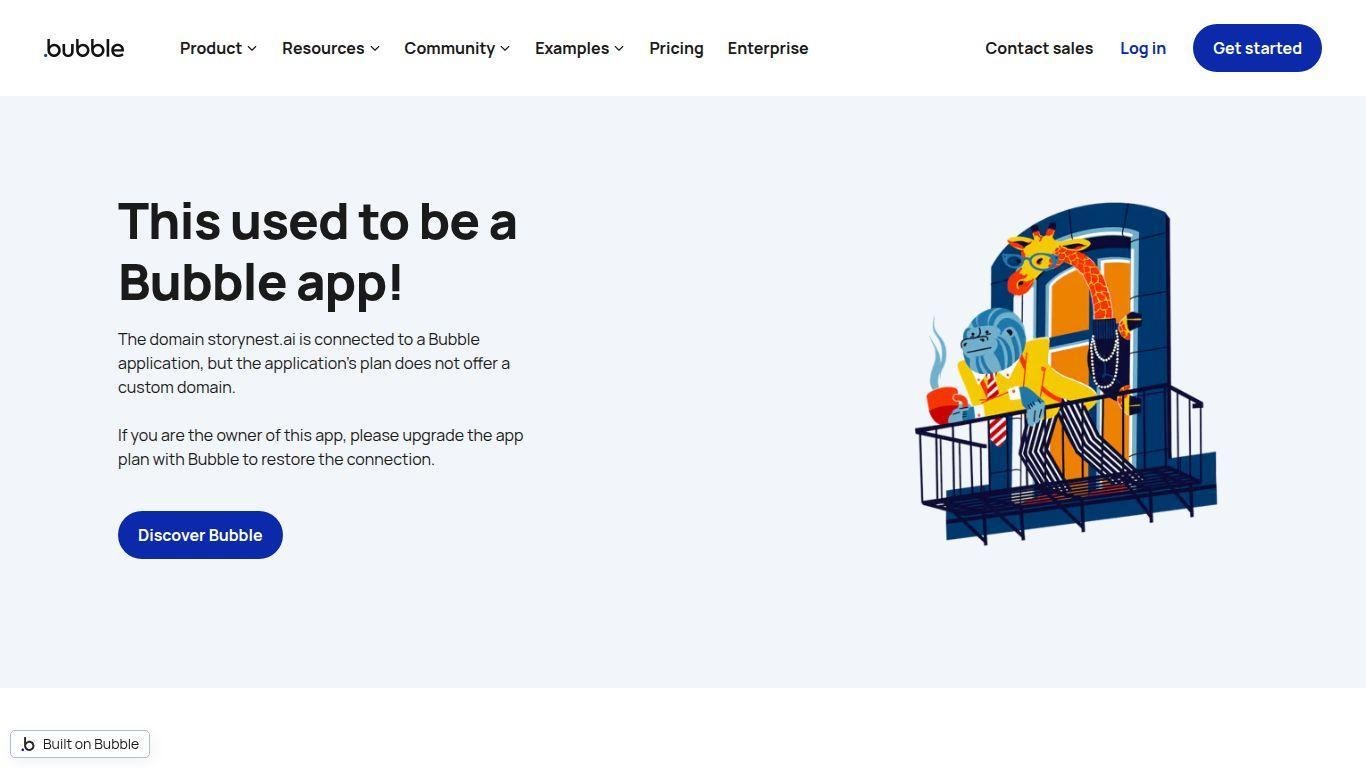1366x768 pixels.
Task: Click the Get started button
Action: point(1257,48)
